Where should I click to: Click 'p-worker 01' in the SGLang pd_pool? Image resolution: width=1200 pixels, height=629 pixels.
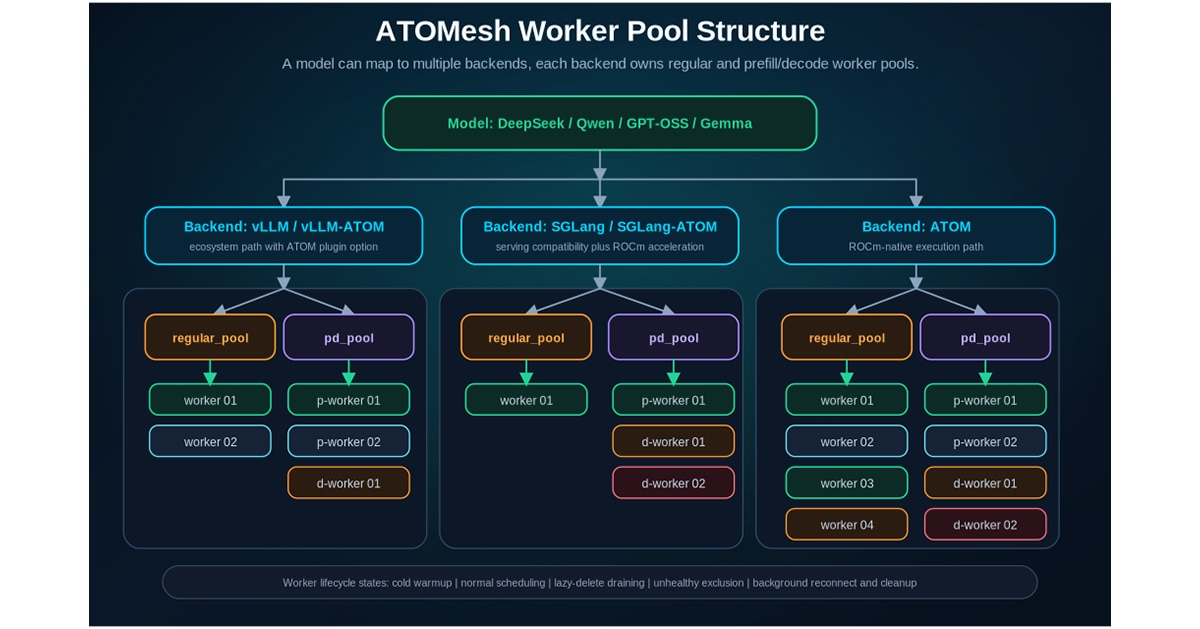673,400
